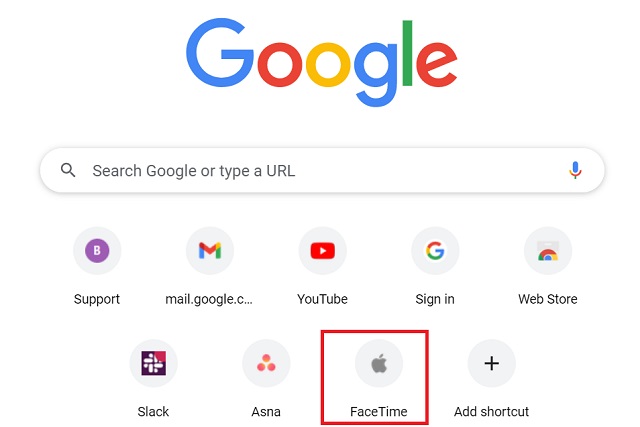Click the magnifying glass search icon
640x427 pixels.
68,170
